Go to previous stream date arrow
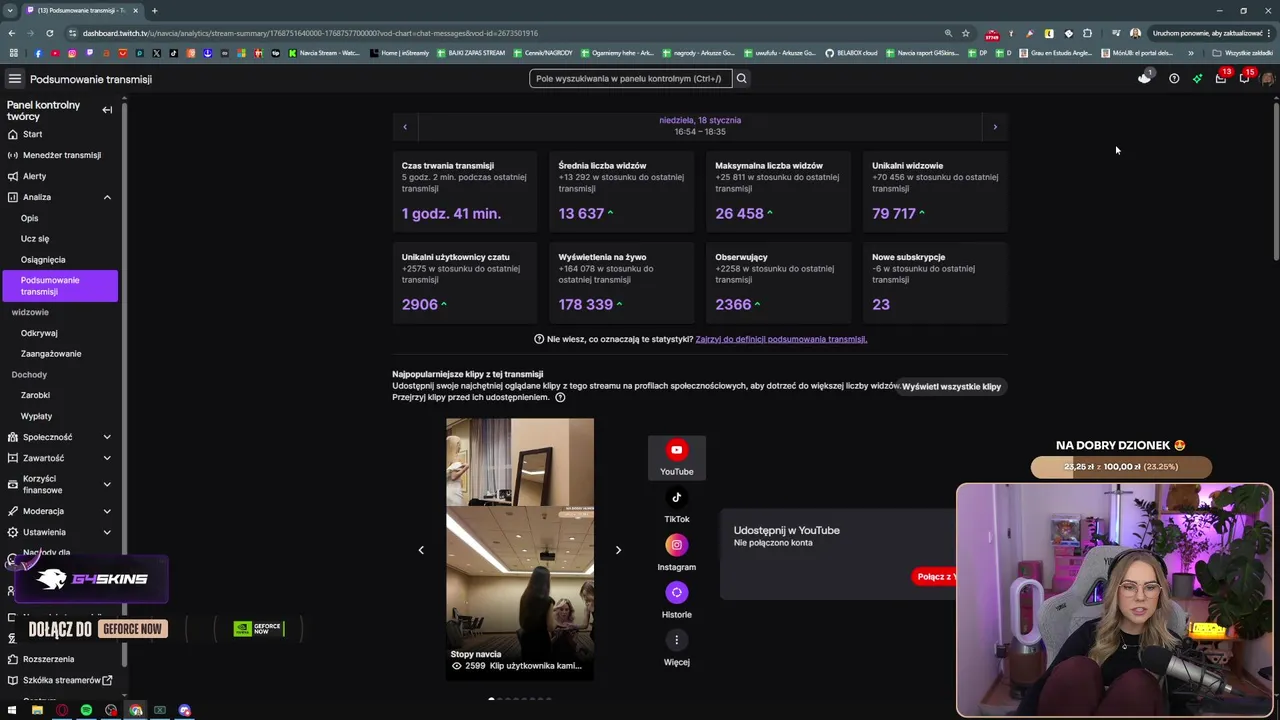 tap(405, 127)
